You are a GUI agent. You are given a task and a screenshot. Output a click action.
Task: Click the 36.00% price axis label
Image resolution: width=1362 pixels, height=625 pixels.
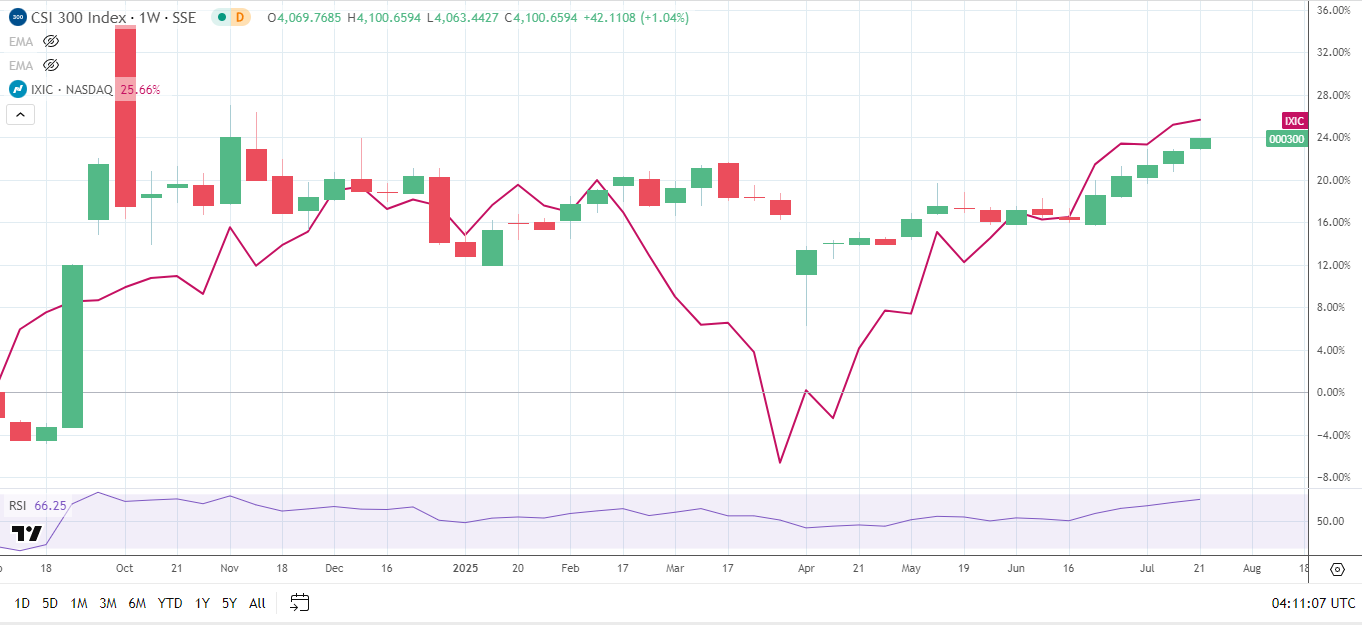point(1336,10)
